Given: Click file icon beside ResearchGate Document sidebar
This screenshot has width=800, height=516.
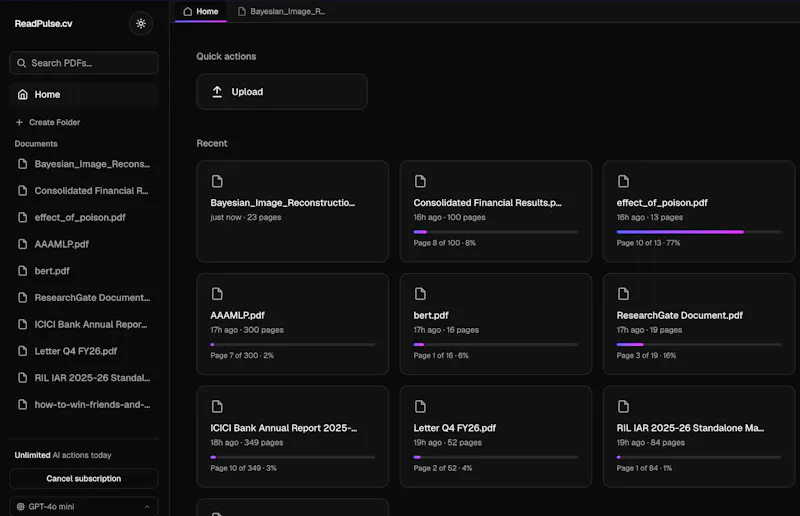Looking at the screenshot, I should pyautogui.click(x=22, y=298).
